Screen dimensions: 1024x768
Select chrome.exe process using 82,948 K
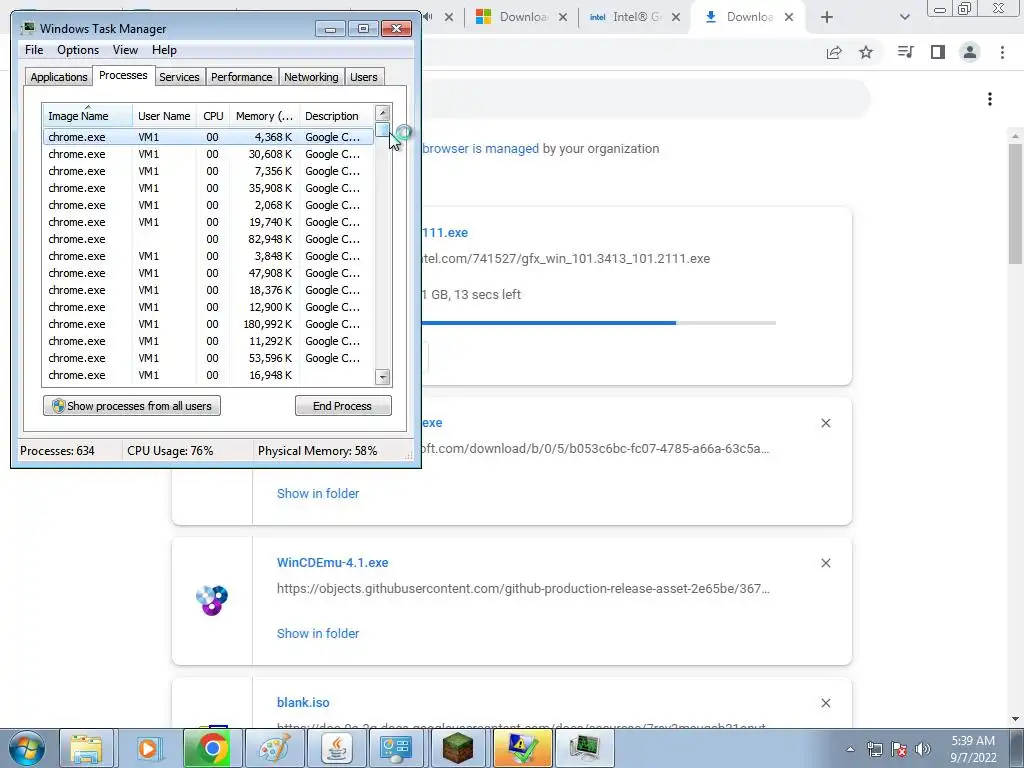tap(208, 239)
